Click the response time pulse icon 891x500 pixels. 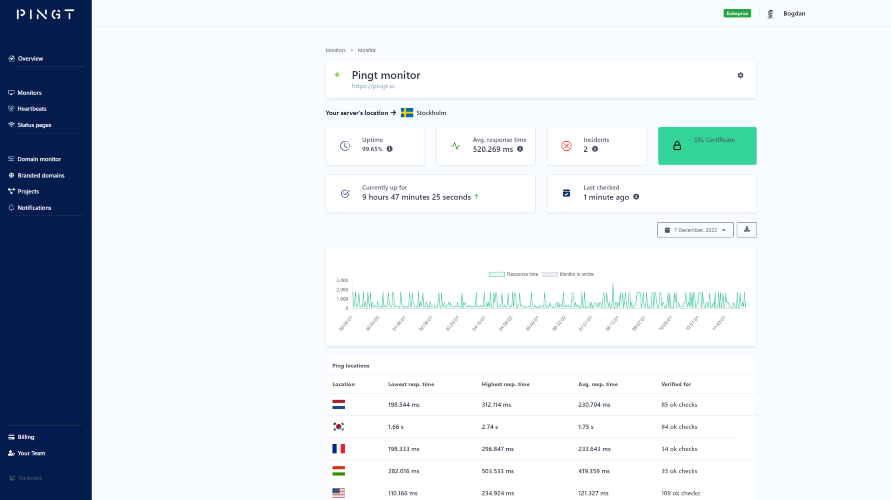click(456, 146)
